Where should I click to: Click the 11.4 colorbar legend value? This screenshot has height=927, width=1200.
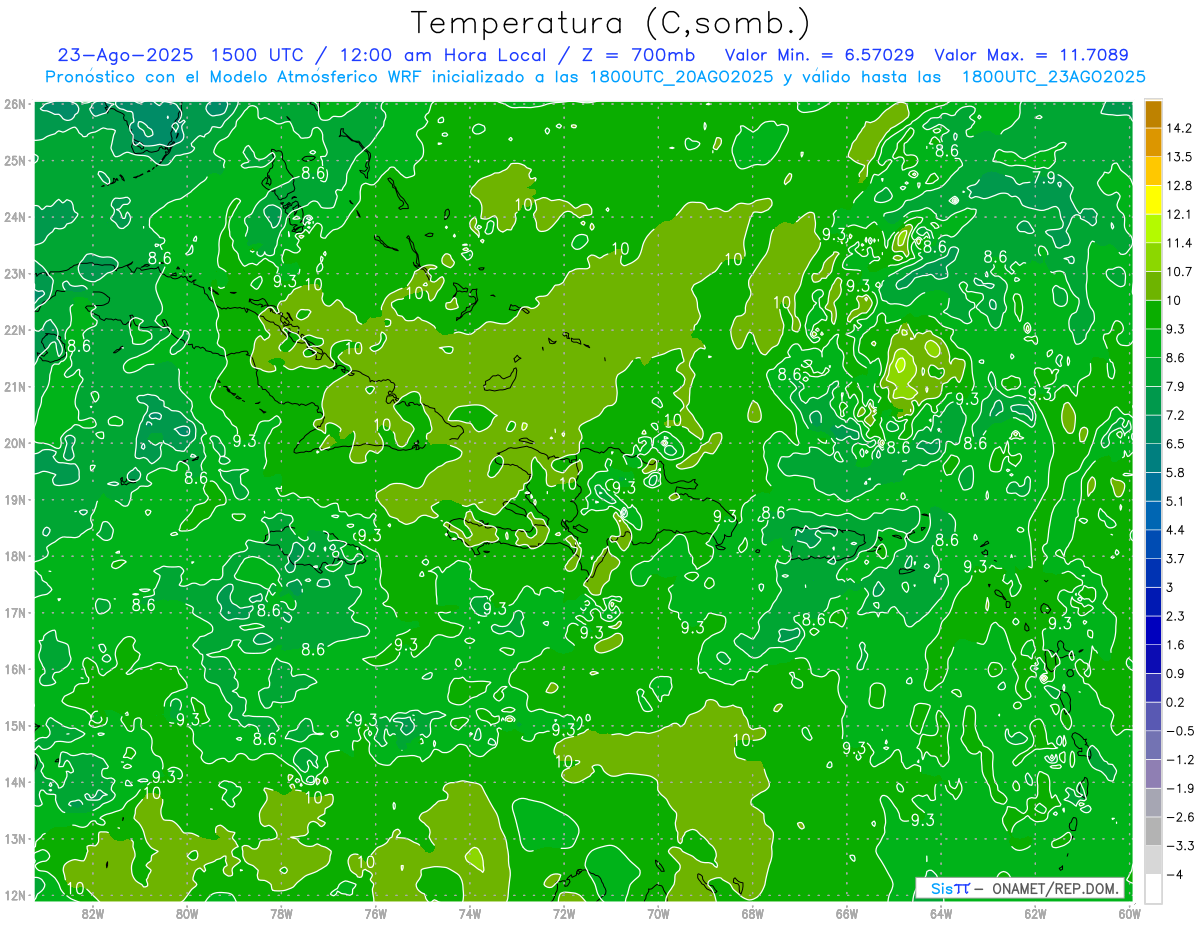pyautogui.click(x=1179, y=243)
